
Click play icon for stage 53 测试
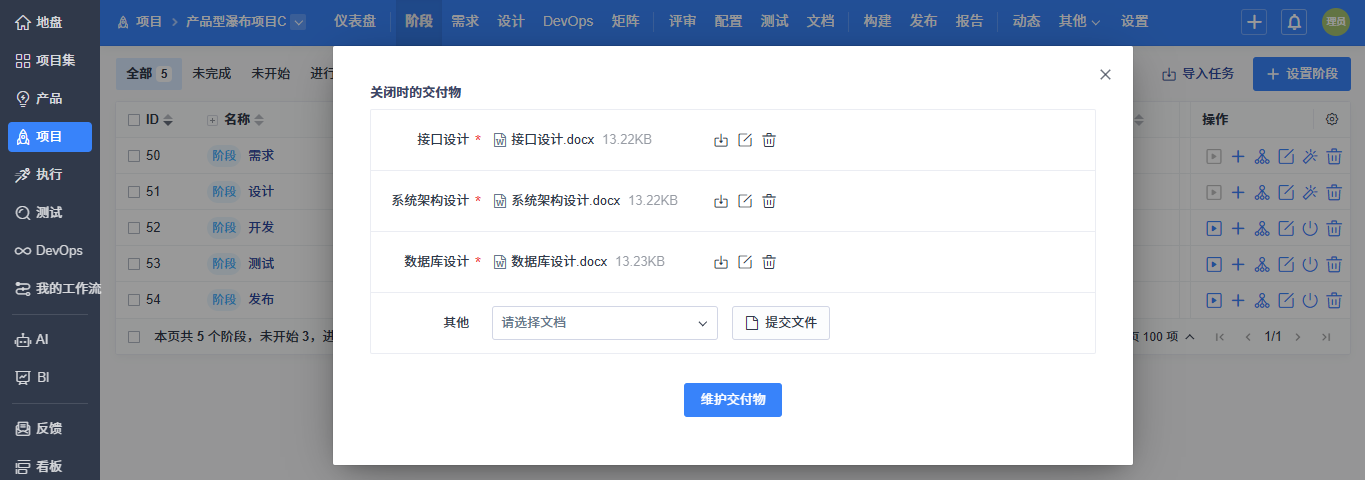click(x=1214, y=264)
